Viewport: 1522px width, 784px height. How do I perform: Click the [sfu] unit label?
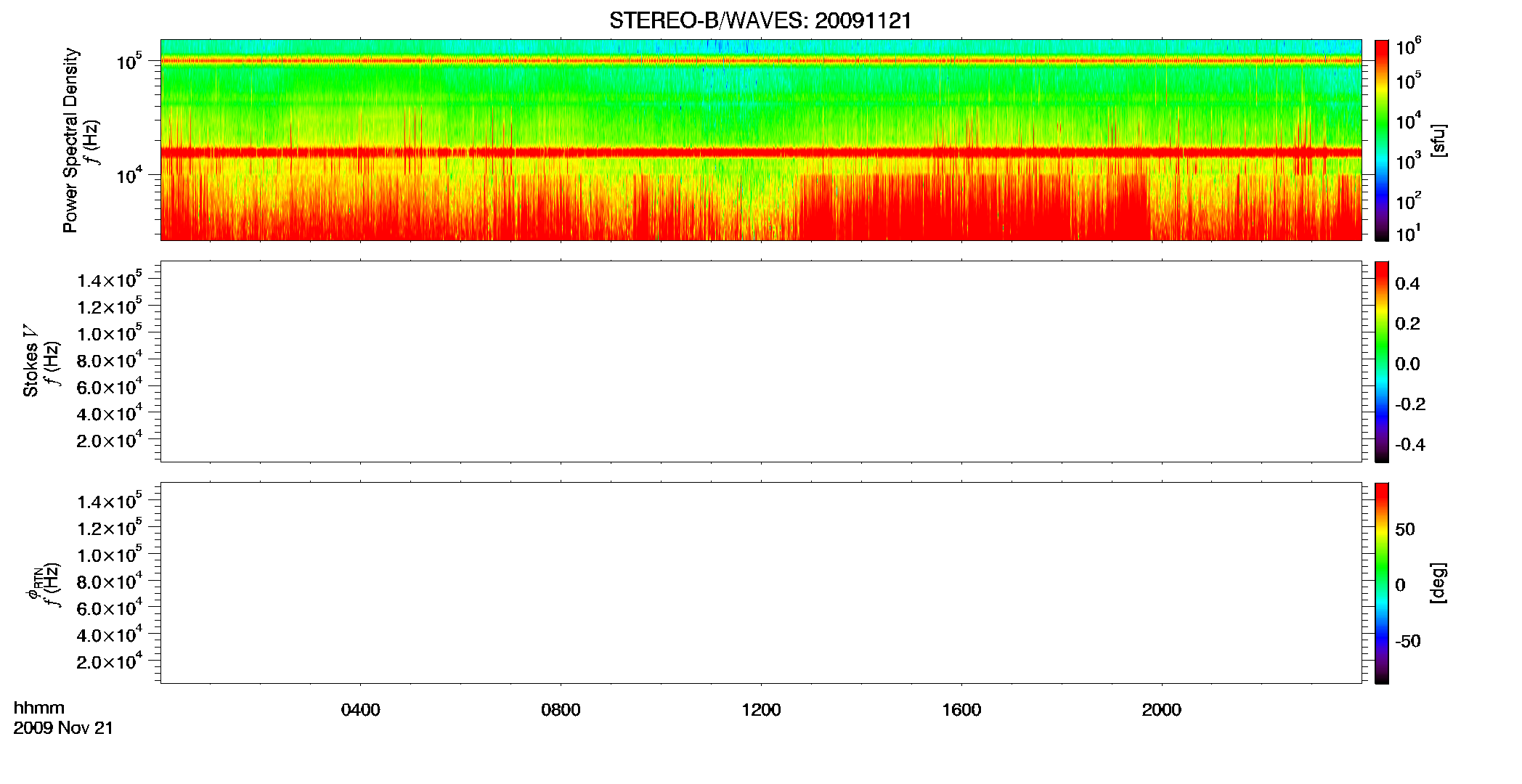pos(1438,140)
